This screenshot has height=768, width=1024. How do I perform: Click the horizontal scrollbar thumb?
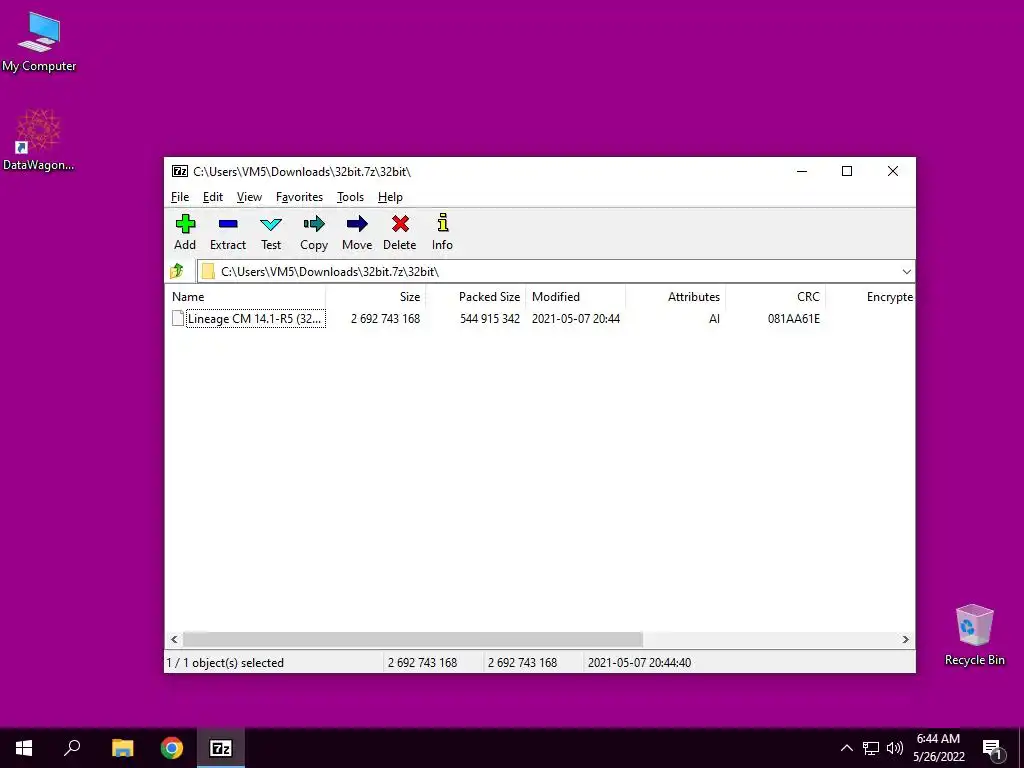click(x=413, y=639)
